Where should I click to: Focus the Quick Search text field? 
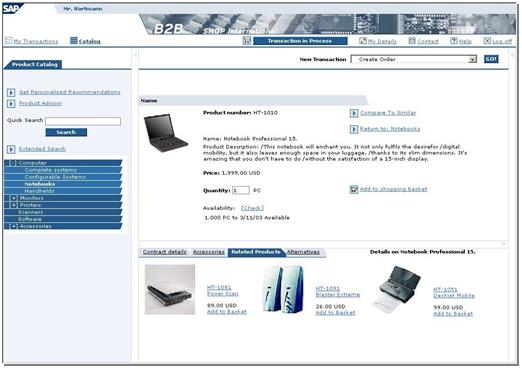point(83,121)
